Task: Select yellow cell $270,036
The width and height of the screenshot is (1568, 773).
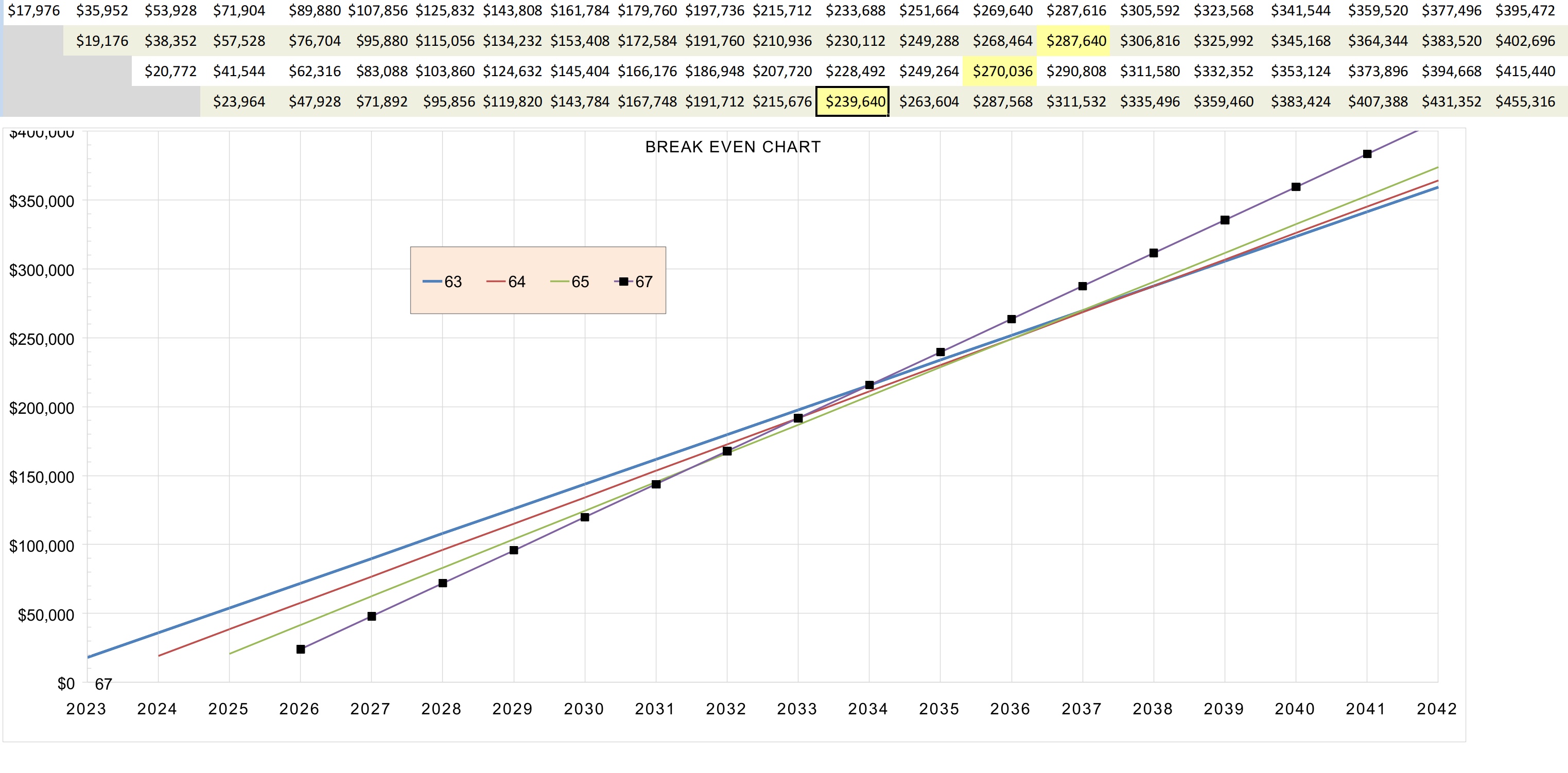Action: [x=1001, y=71]
